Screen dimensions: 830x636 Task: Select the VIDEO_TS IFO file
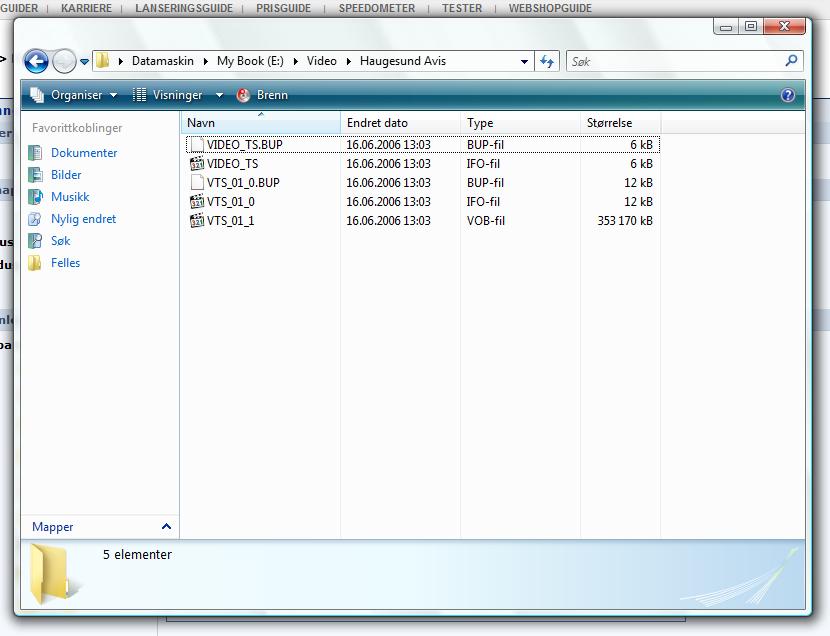click(x=423, y=163)
